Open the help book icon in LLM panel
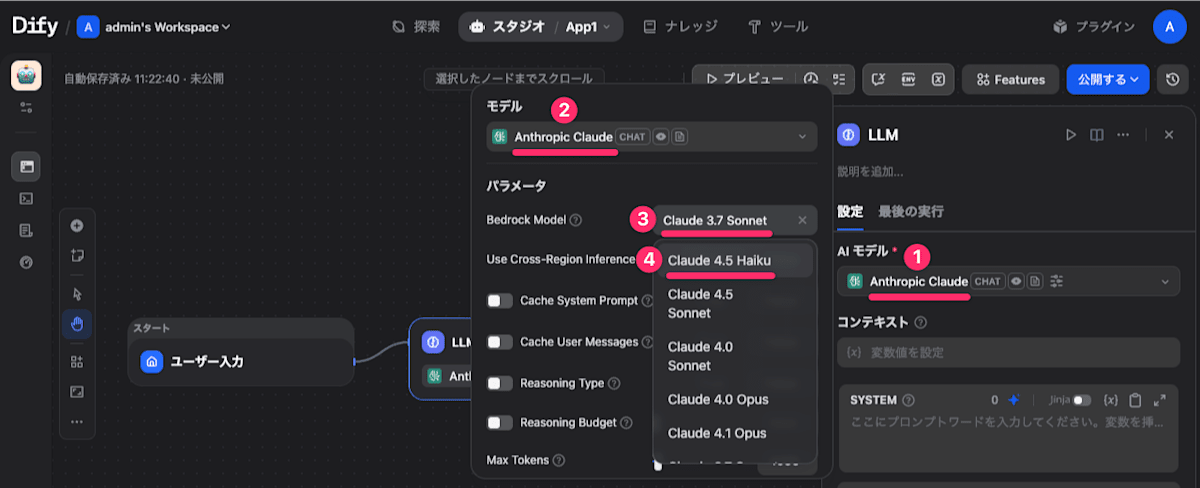Screen dimensions: 1200x488 click(x=1097, y=134)
